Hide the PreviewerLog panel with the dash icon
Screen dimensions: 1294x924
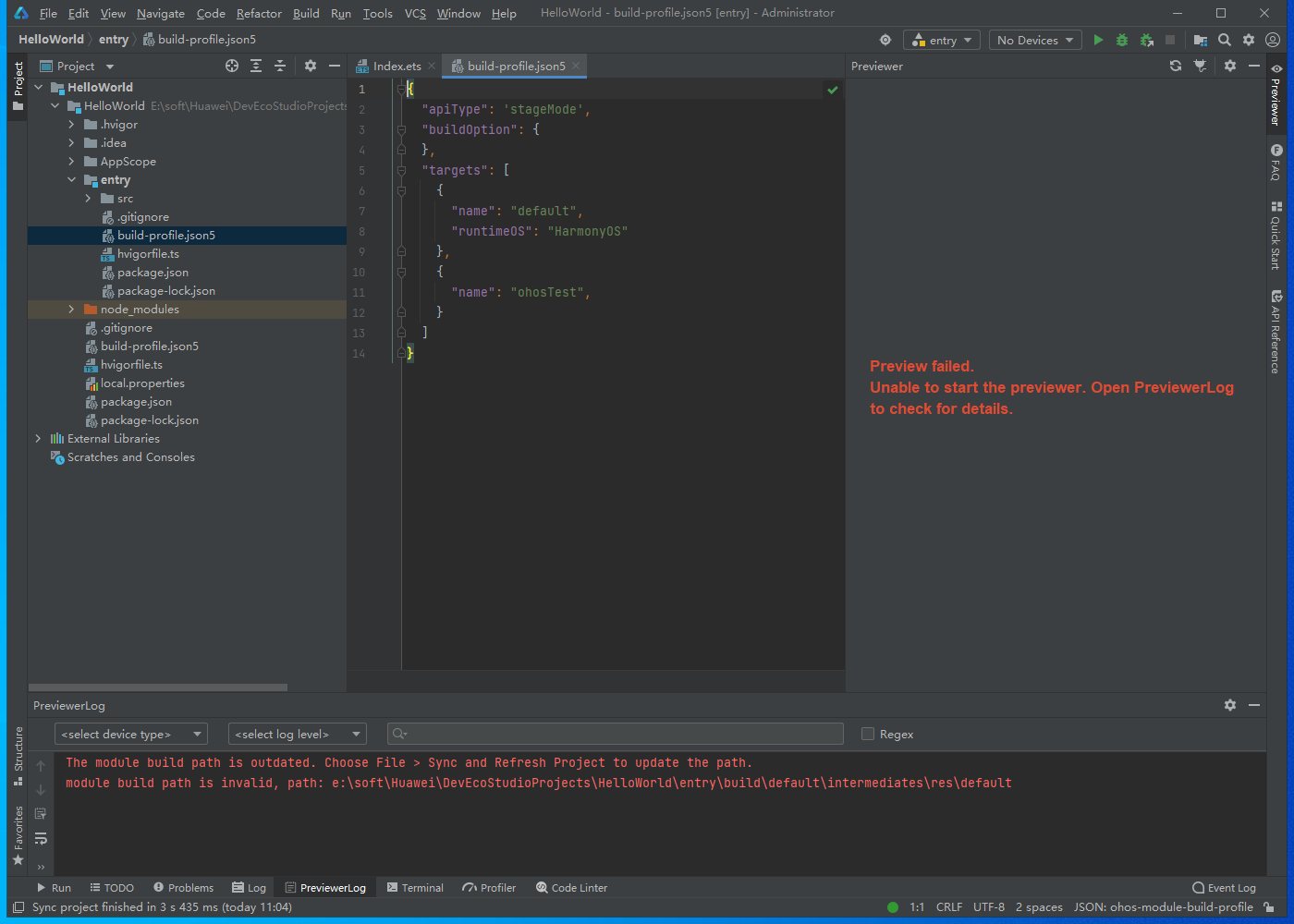[1254, 705]
